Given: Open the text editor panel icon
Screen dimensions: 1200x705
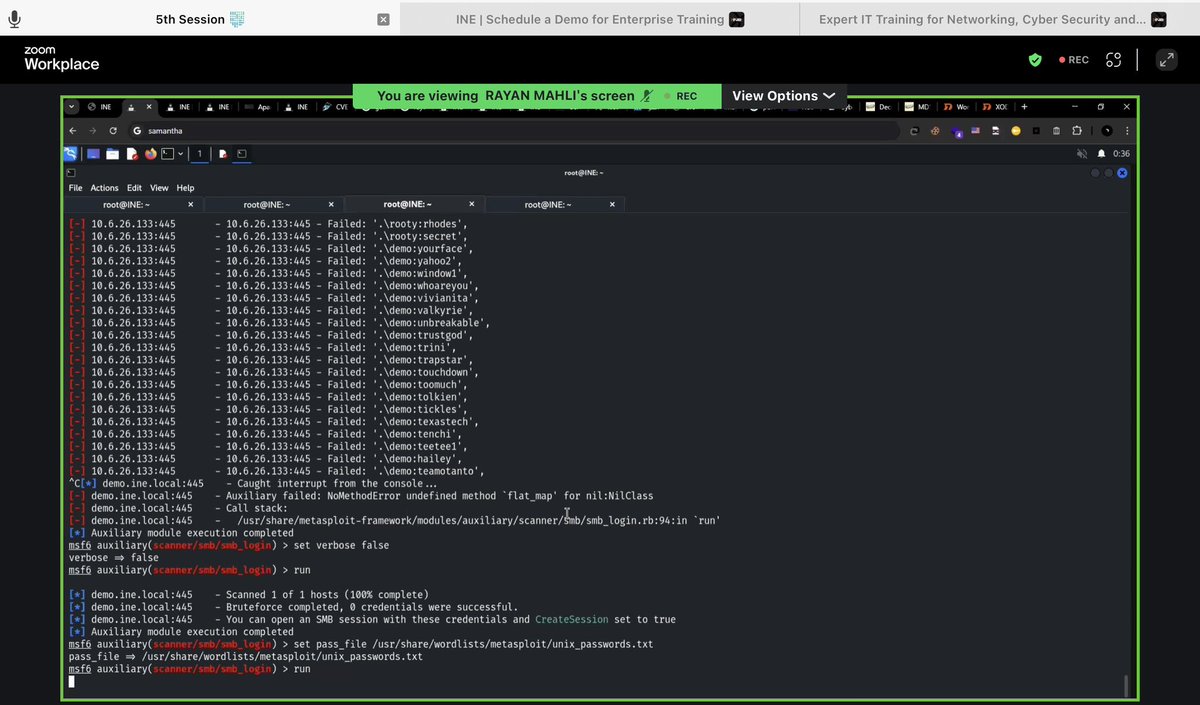Looking at the screenshot, I should pyautogui.click(x=131, y=154).
